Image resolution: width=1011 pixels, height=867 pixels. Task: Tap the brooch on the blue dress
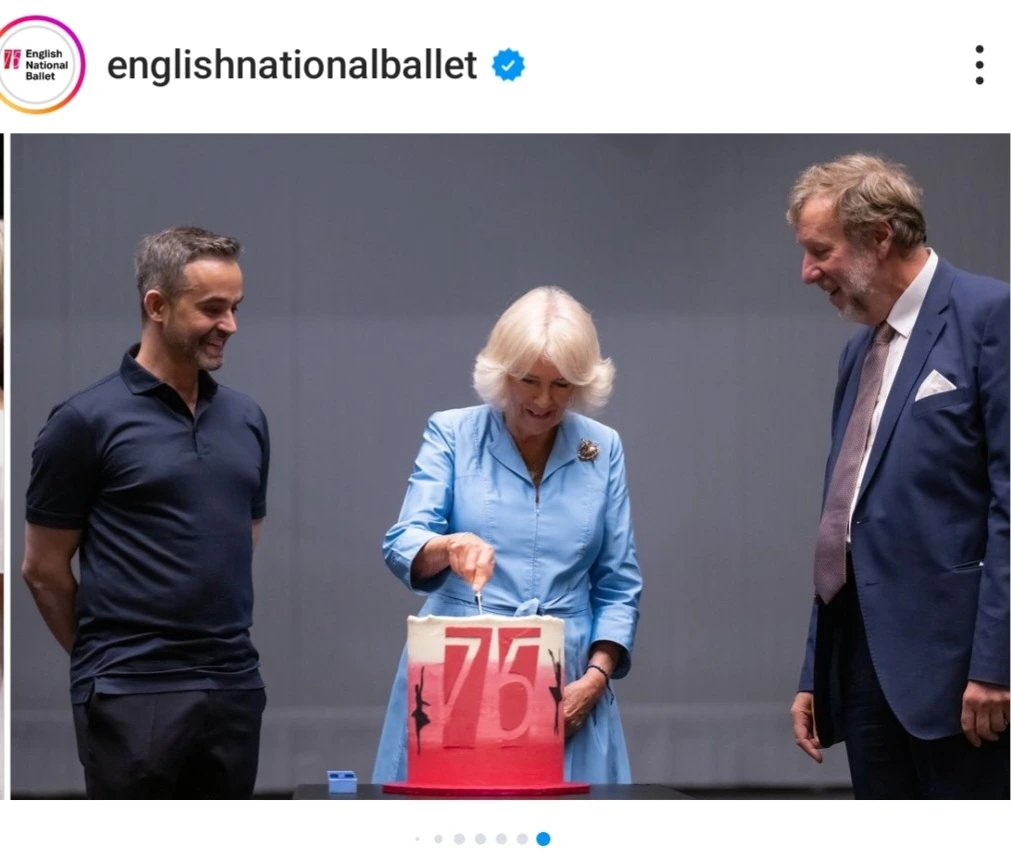[587, 450]
